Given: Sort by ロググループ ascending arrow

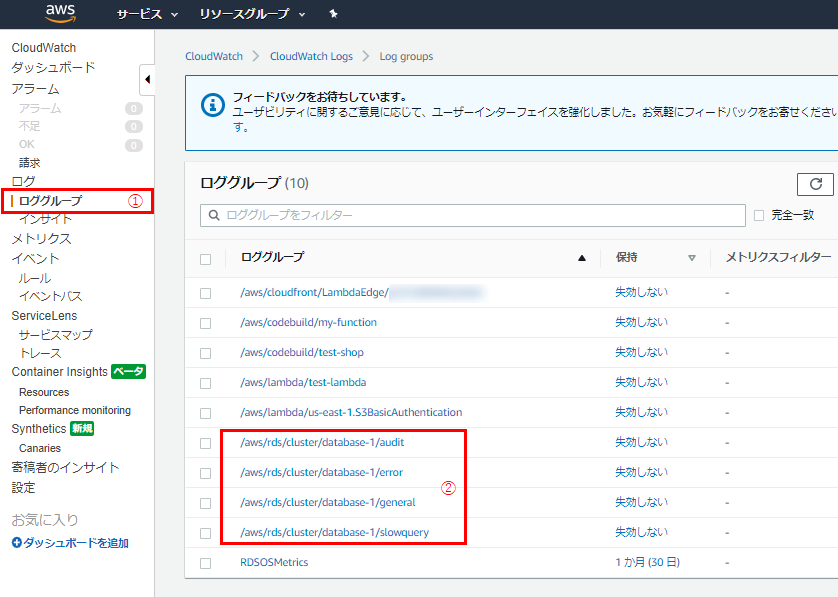Looking at the screenshot, I should click(582, 258).
